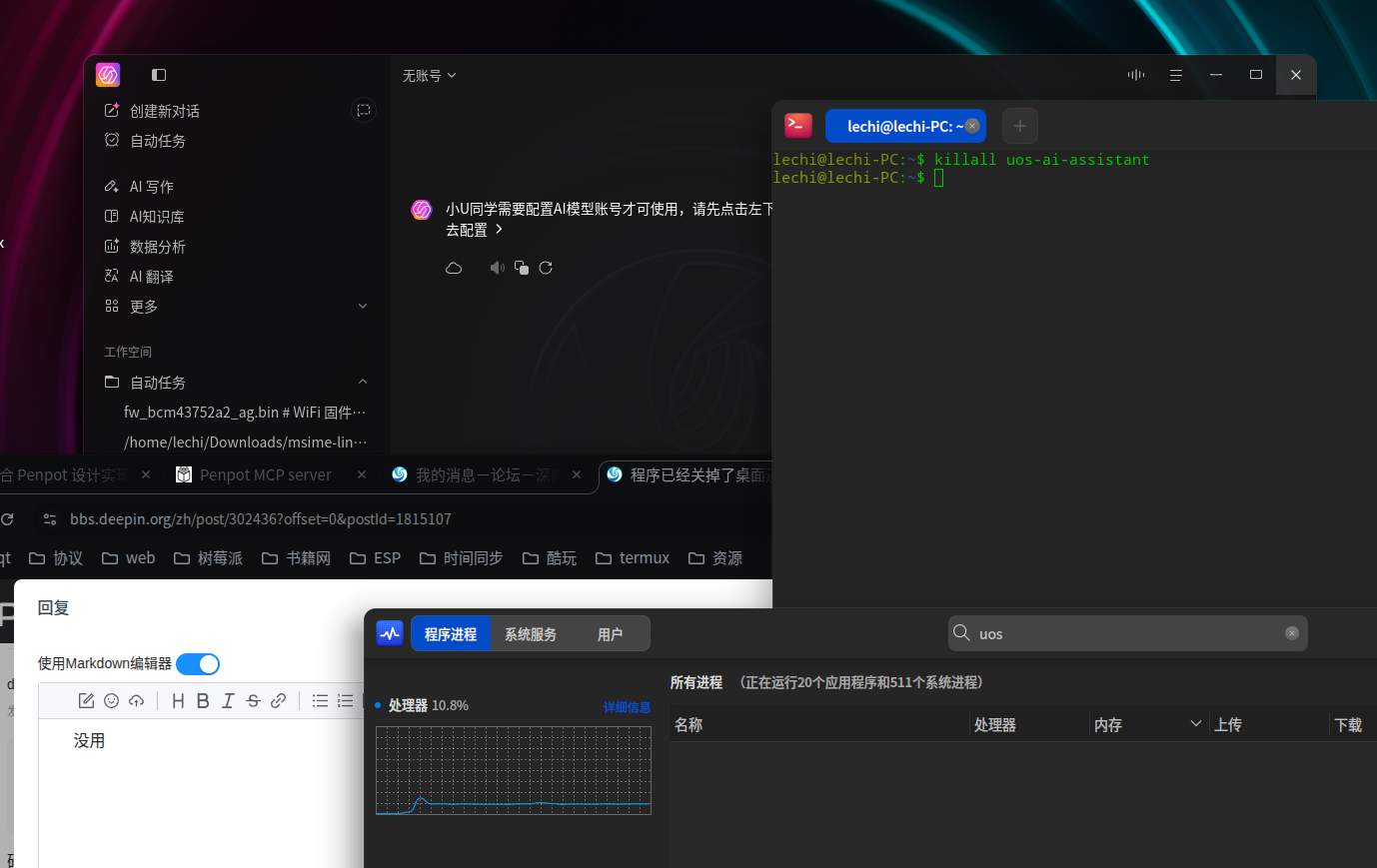
Task: Toggle the AI assistant sidebar panel icon
Action: [x=159, y=75]
